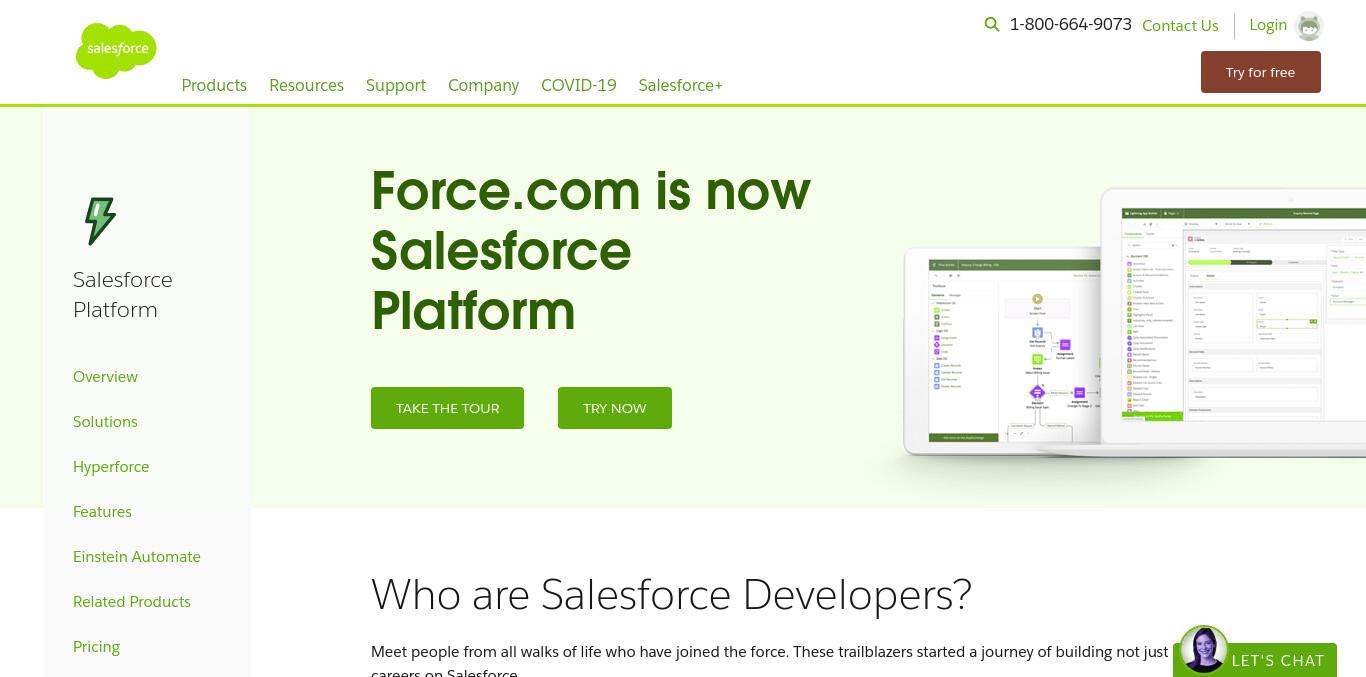Open the Resources menu
Image resolution: width=1366 pixels, height=677 pixels.
coord(306,85)
